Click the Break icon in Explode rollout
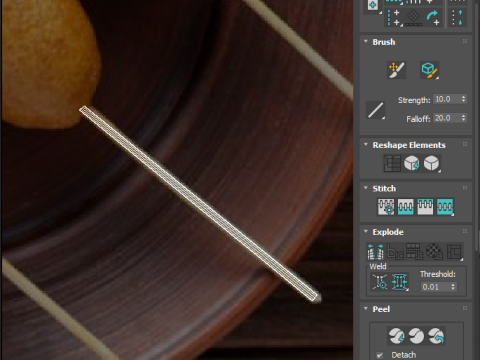This screenshot has height=360, width=480. (375, 252)
